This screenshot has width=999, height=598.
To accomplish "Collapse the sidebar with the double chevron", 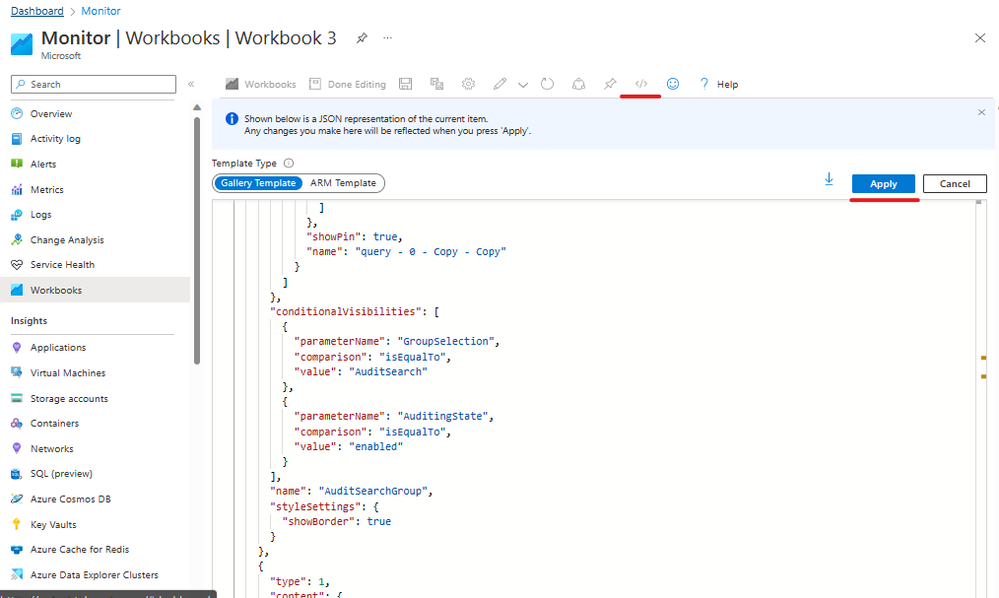I will point(190,84).
